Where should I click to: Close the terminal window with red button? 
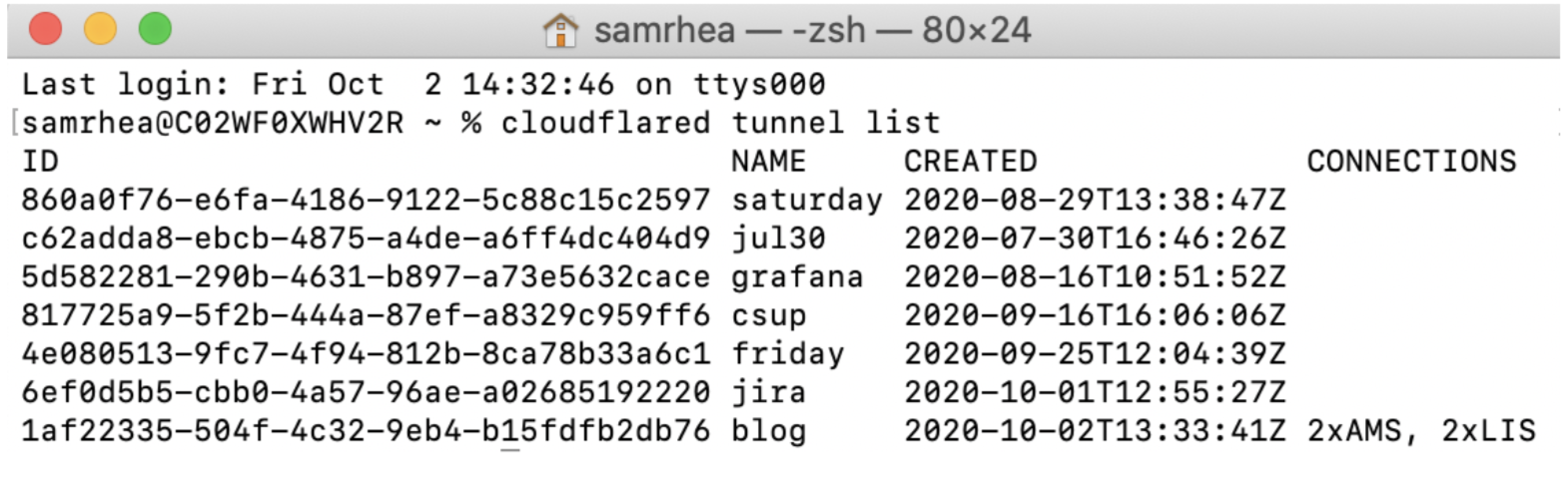point(45,29)
